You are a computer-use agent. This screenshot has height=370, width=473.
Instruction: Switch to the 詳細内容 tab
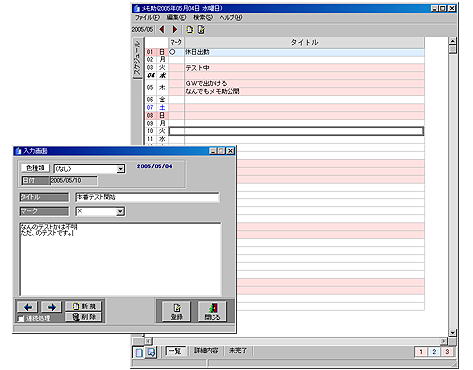(206, 351)
